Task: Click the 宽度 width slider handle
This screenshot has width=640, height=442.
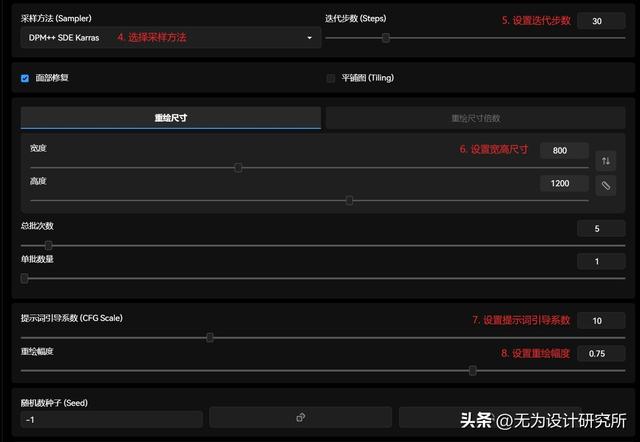Action: point(238,167)
